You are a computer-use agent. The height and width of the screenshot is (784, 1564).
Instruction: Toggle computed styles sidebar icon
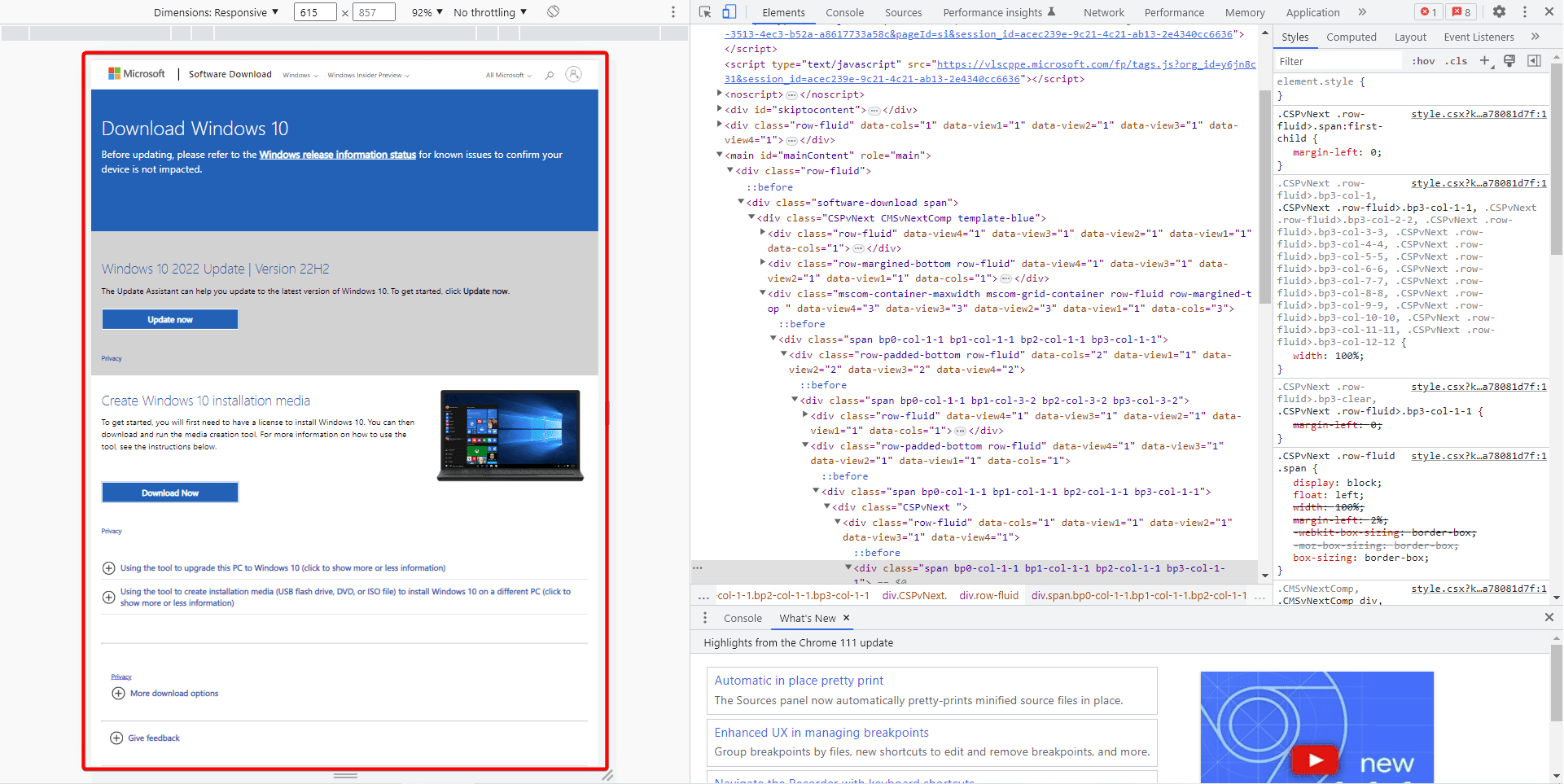tap(1535, 61)
